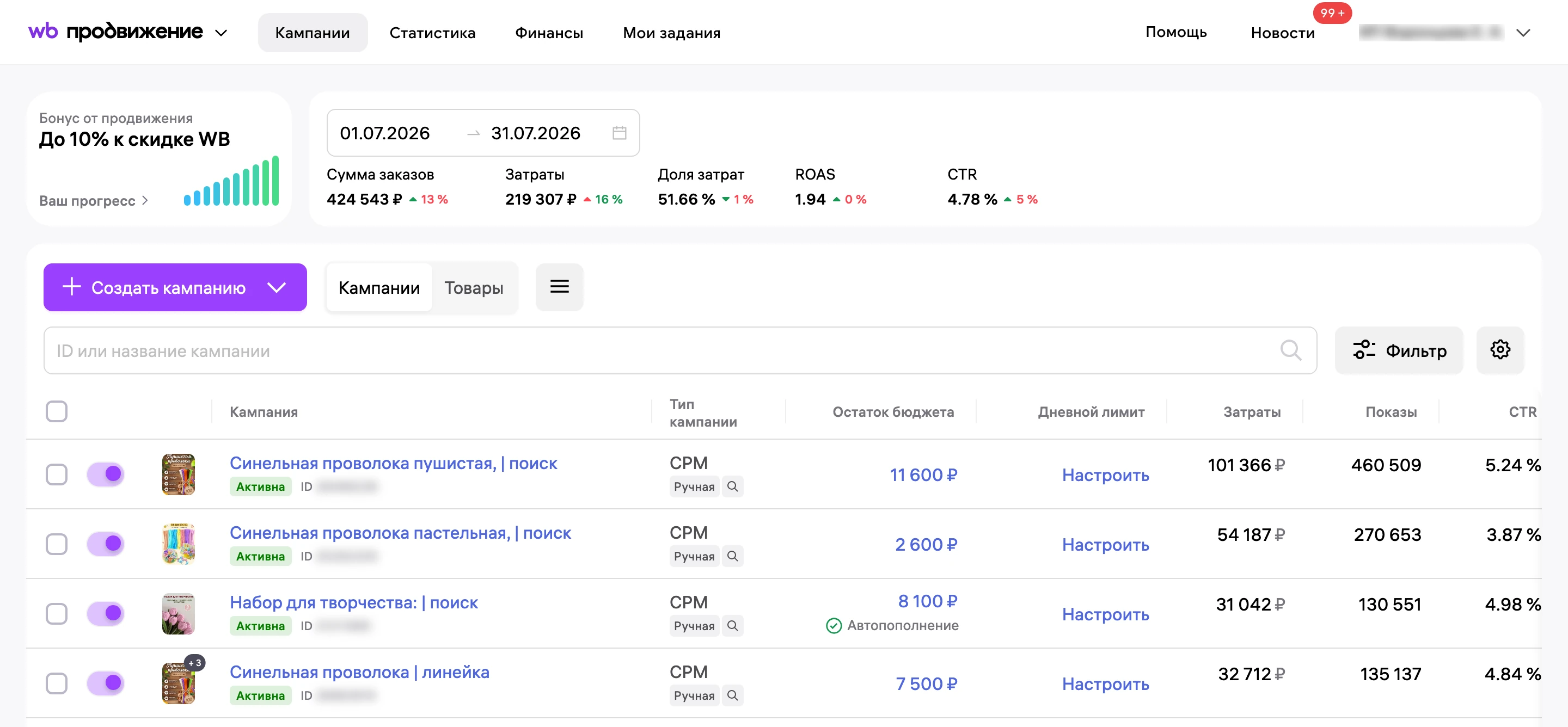Screen dimensions: 1568x727
Task: Open the user account chevron menu
Action: point(1522,33)
